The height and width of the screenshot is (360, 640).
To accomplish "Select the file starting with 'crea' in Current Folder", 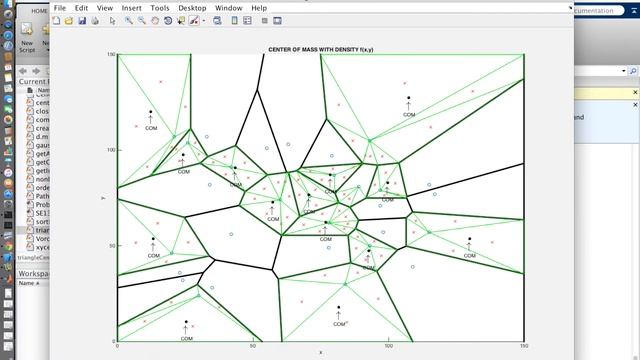I will pyautogui.click(x=38, y=128).
